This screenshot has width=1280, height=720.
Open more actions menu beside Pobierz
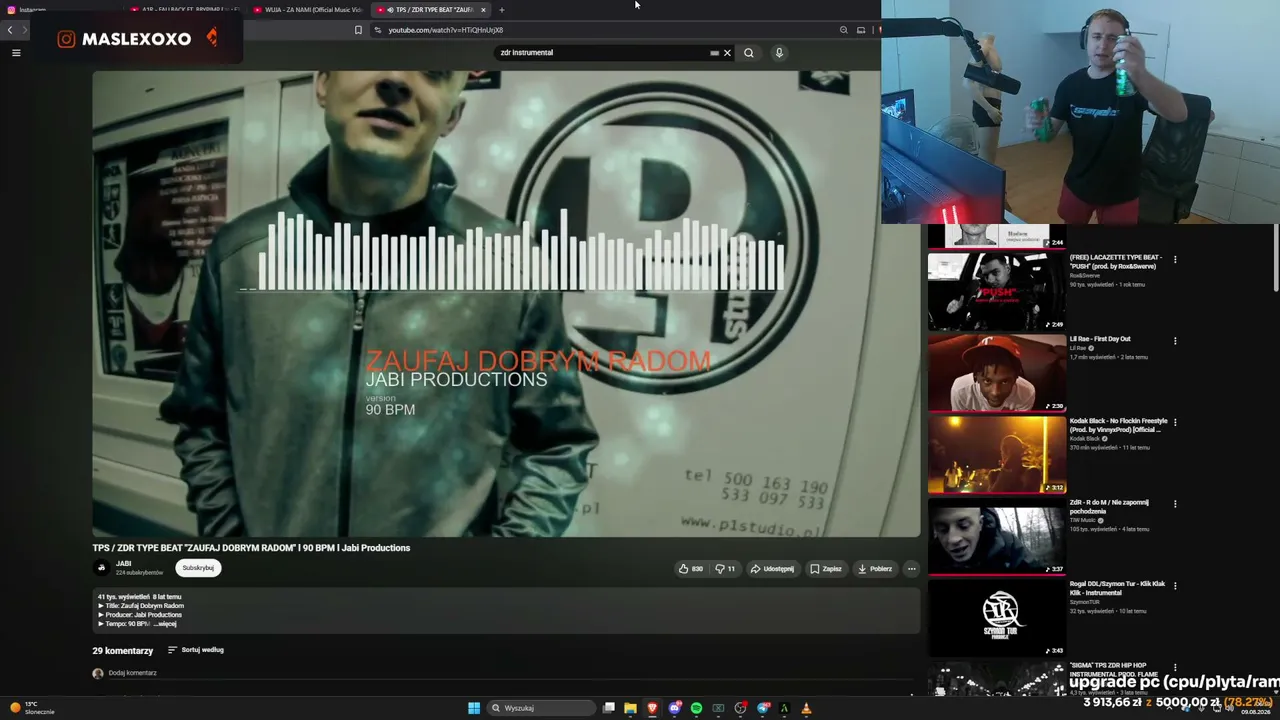[x=911, y=569]
